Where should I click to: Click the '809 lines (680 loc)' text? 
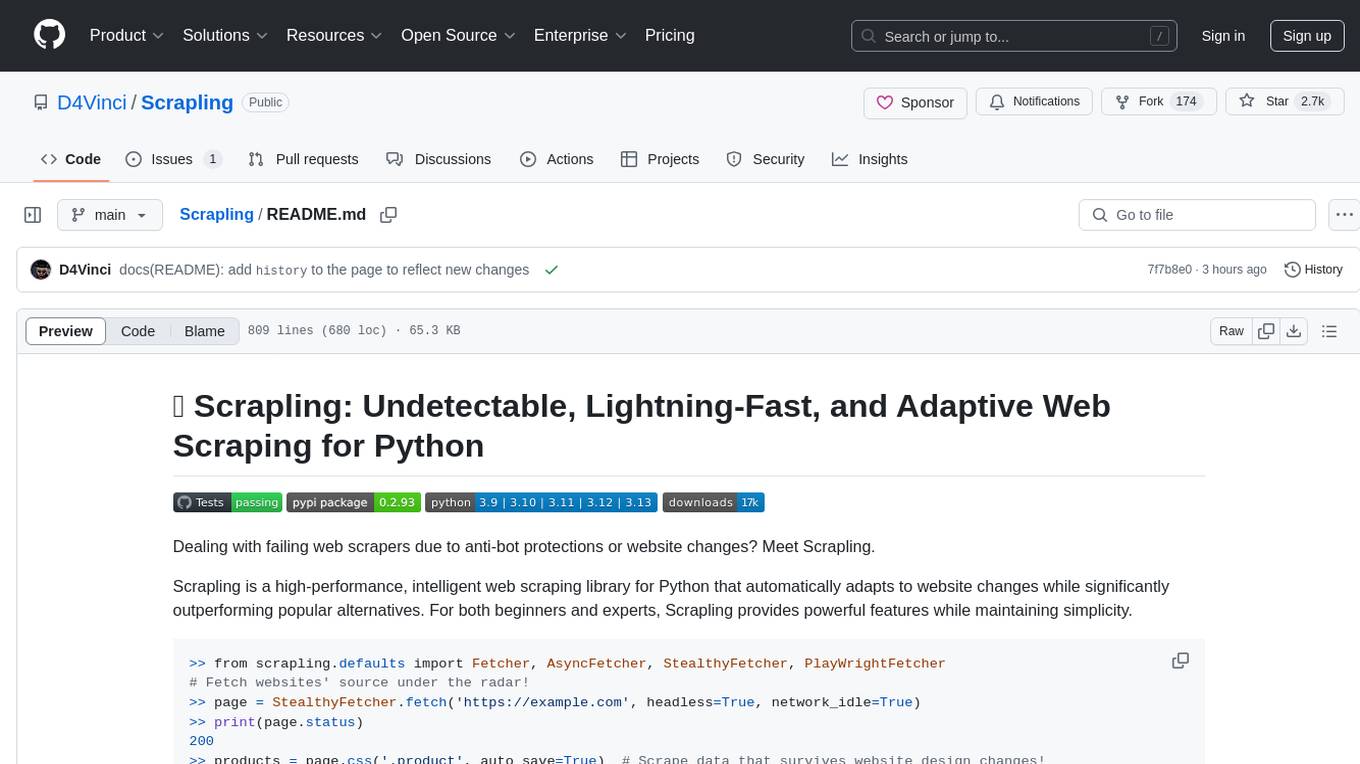316,331
